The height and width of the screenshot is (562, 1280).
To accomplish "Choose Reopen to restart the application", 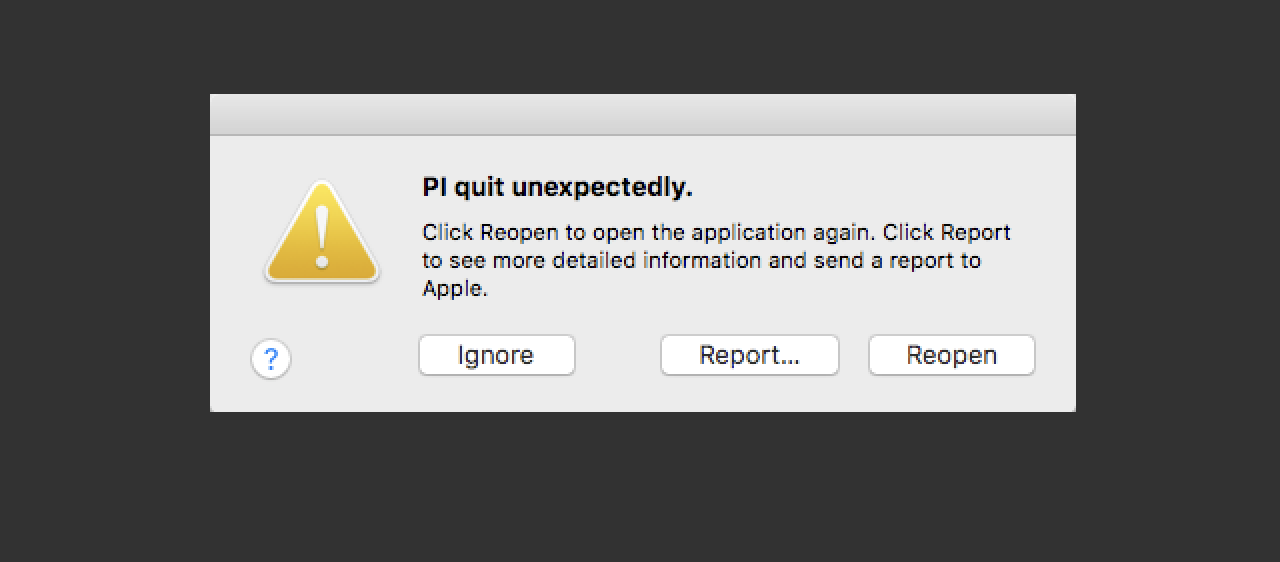I will (x=951, y=355).
